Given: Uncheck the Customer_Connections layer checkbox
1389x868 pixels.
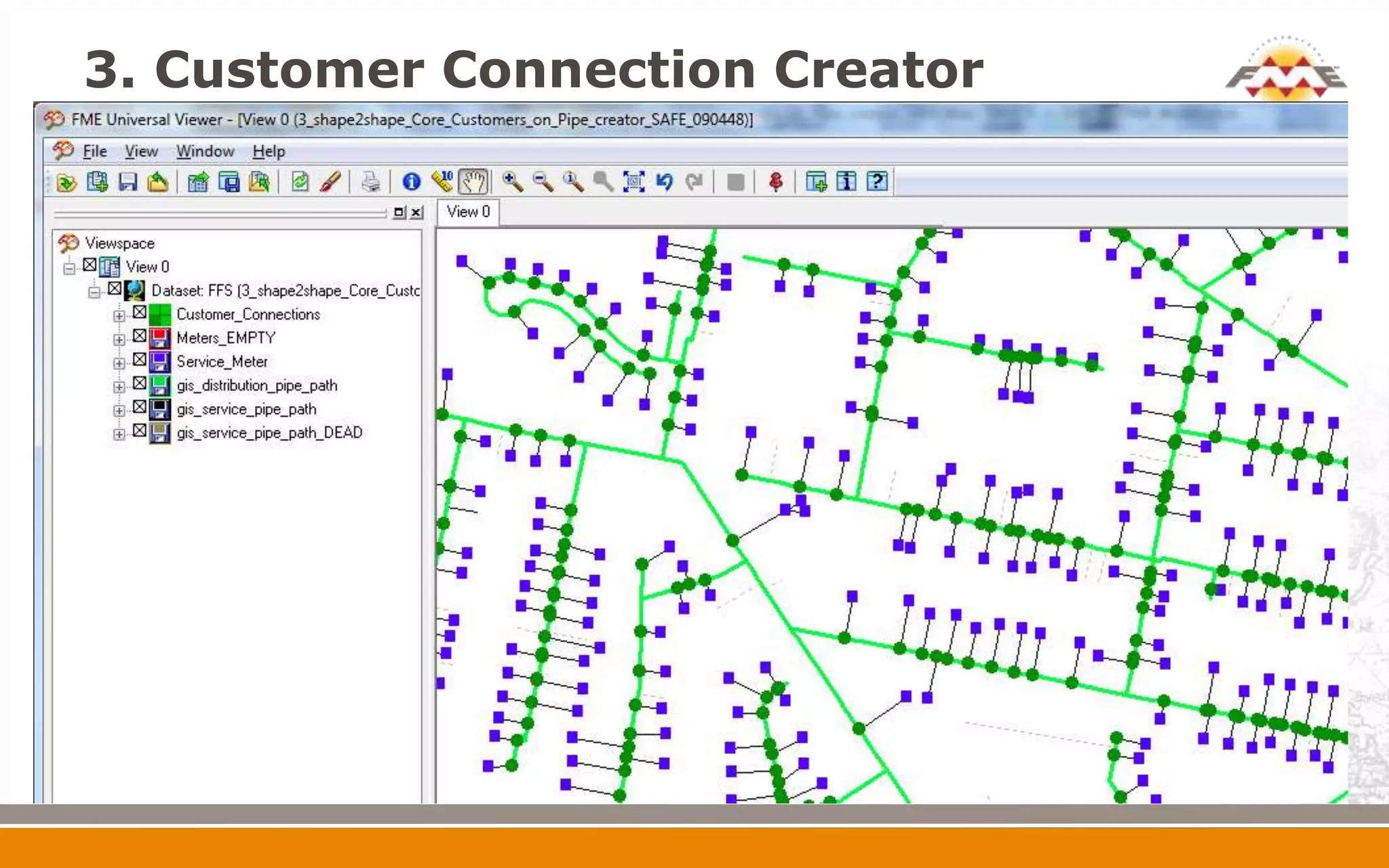Looking at the screenshot, I should [140, 313].
